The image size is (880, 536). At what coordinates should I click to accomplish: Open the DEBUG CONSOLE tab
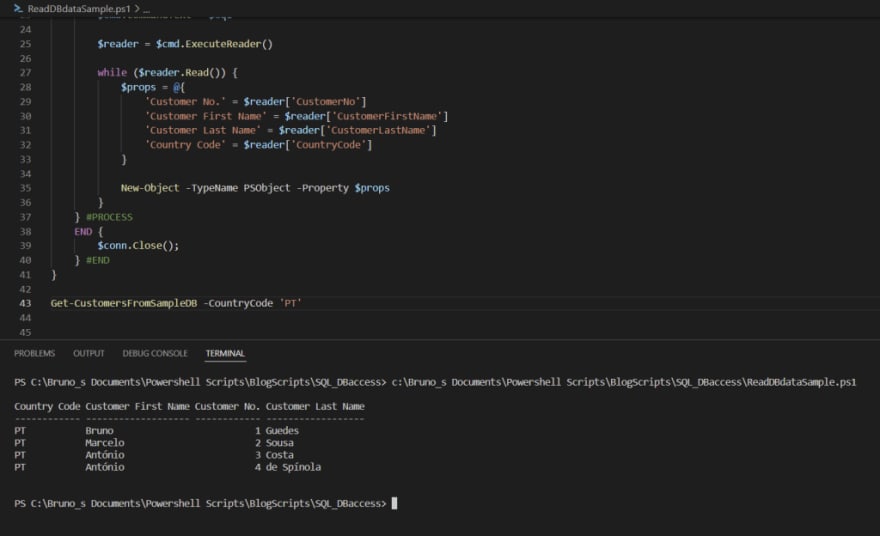click(x=155, y=353)
